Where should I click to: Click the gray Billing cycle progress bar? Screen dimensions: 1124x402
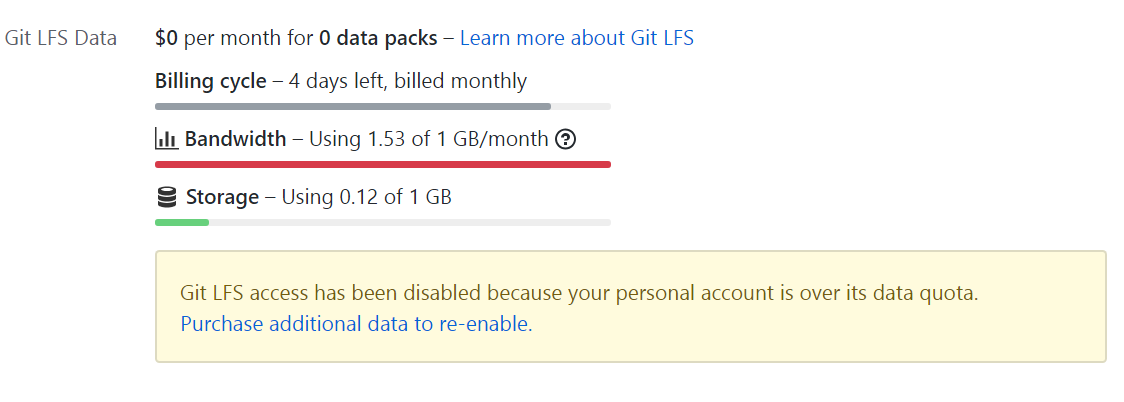[x=352, y=106]
